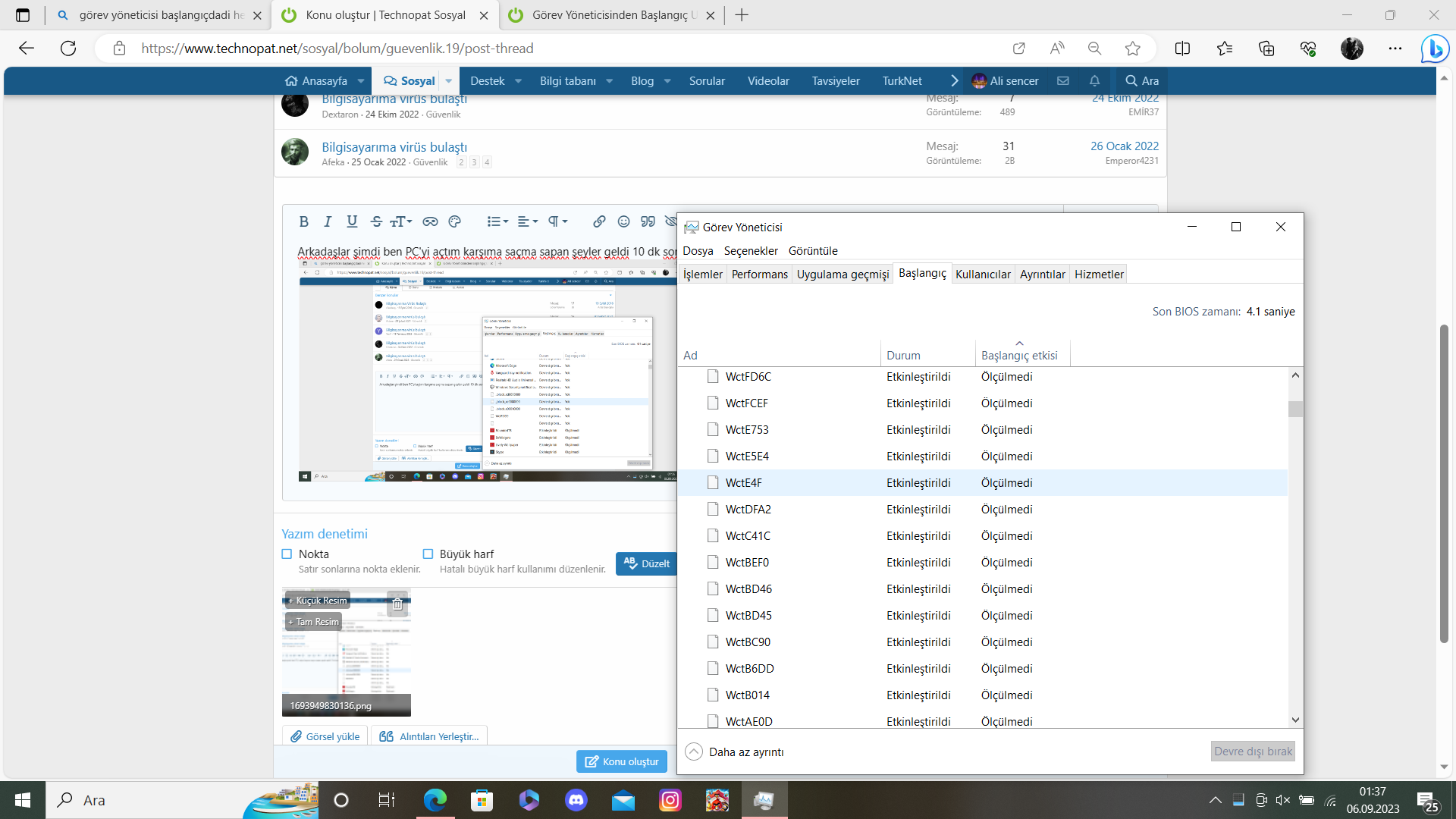The image size is (1456, 819).
Task: Apply strikethrough formatting
Action: click(x=376, y=221)
